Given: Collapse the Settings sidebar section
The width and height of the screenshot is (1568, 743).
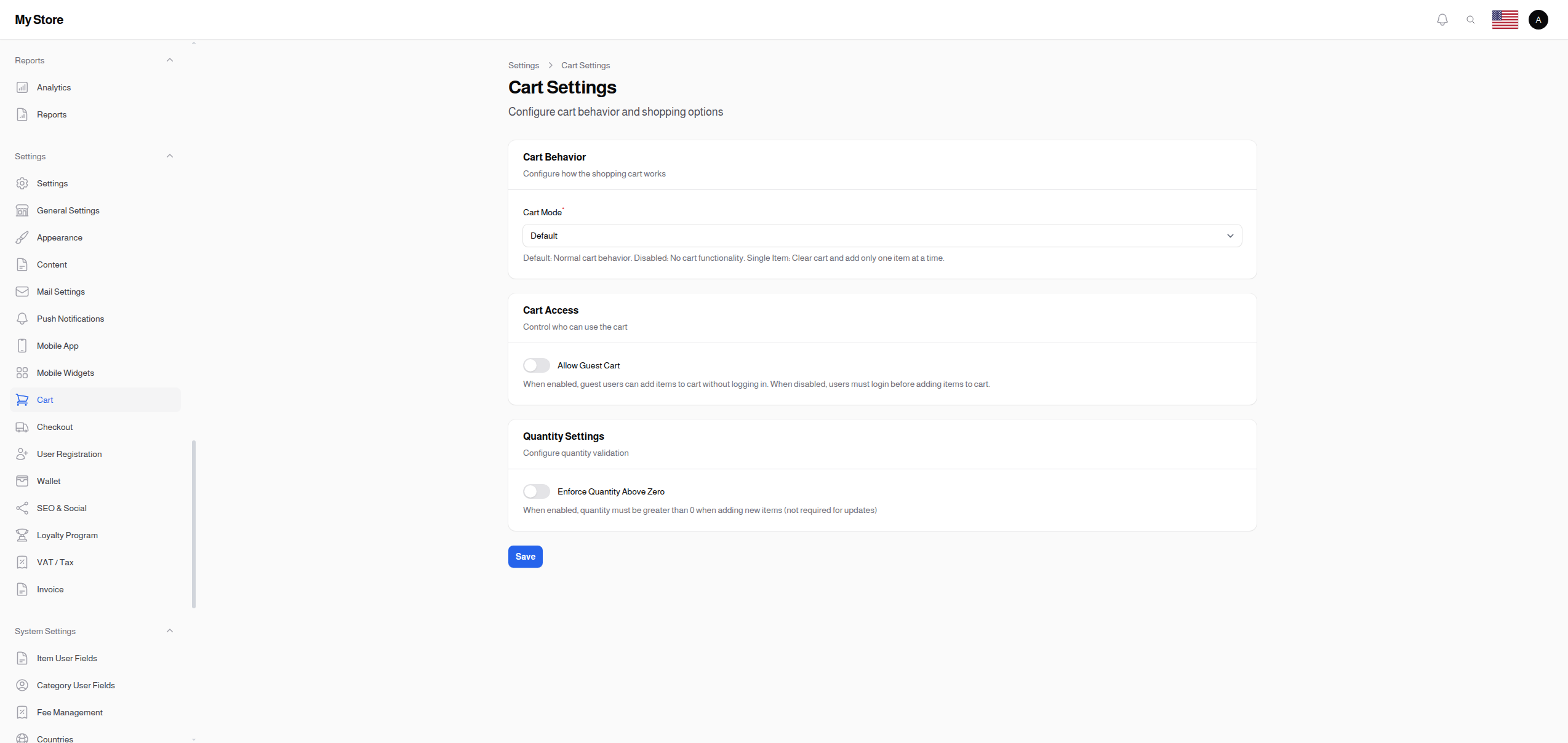Looking at the screenshot, I should click(170, 156).
